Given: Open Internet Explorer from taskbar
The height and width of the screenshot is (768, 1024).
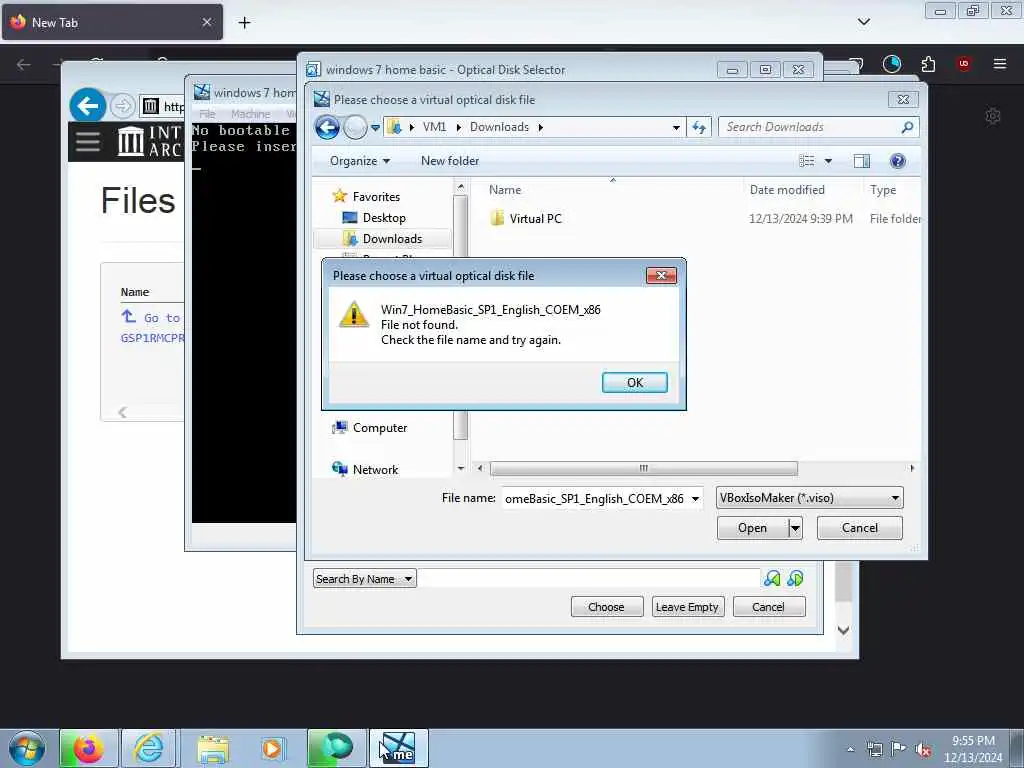Looking at the screenshot, I should pos(148,748).
